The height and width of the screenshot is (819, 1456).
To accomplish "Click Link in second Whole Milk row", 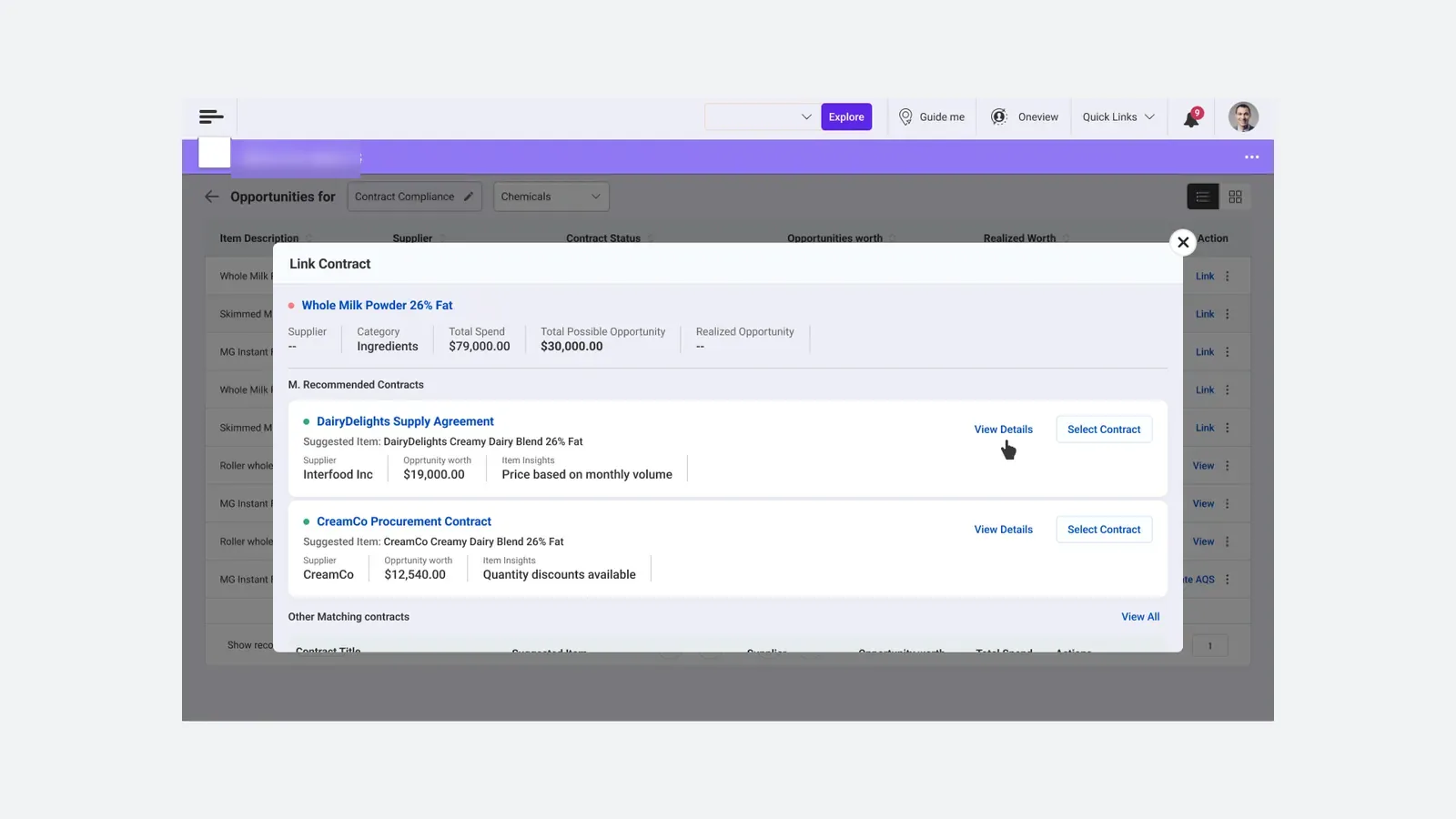I will click(1205, 389).
